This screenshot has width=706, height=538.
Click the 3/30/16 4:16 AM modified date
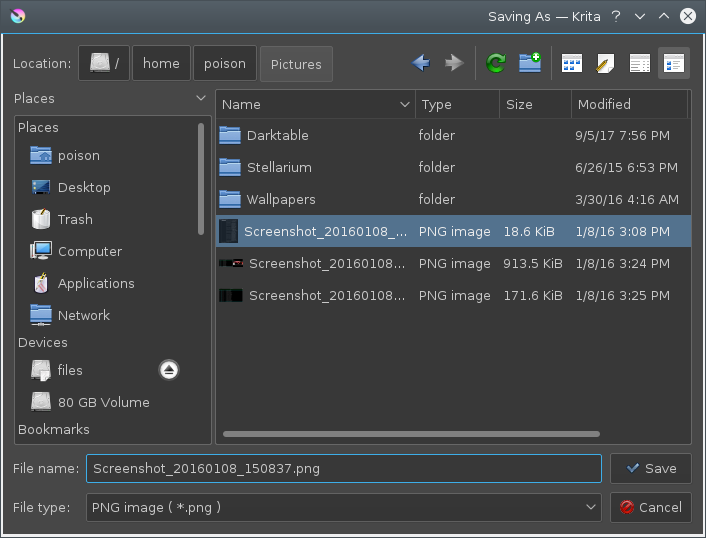tap(627, 199)
